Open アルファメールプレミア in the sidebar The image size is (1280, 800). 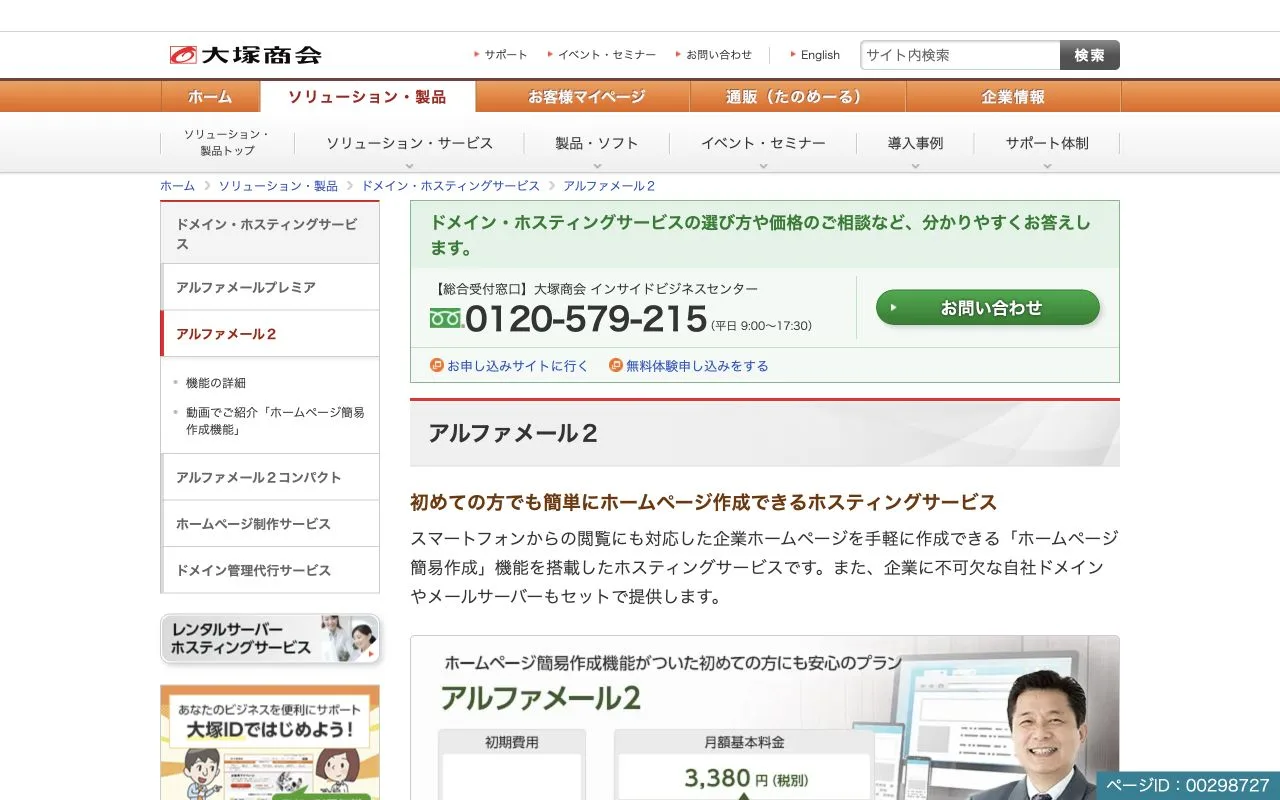tap(270, 287)
